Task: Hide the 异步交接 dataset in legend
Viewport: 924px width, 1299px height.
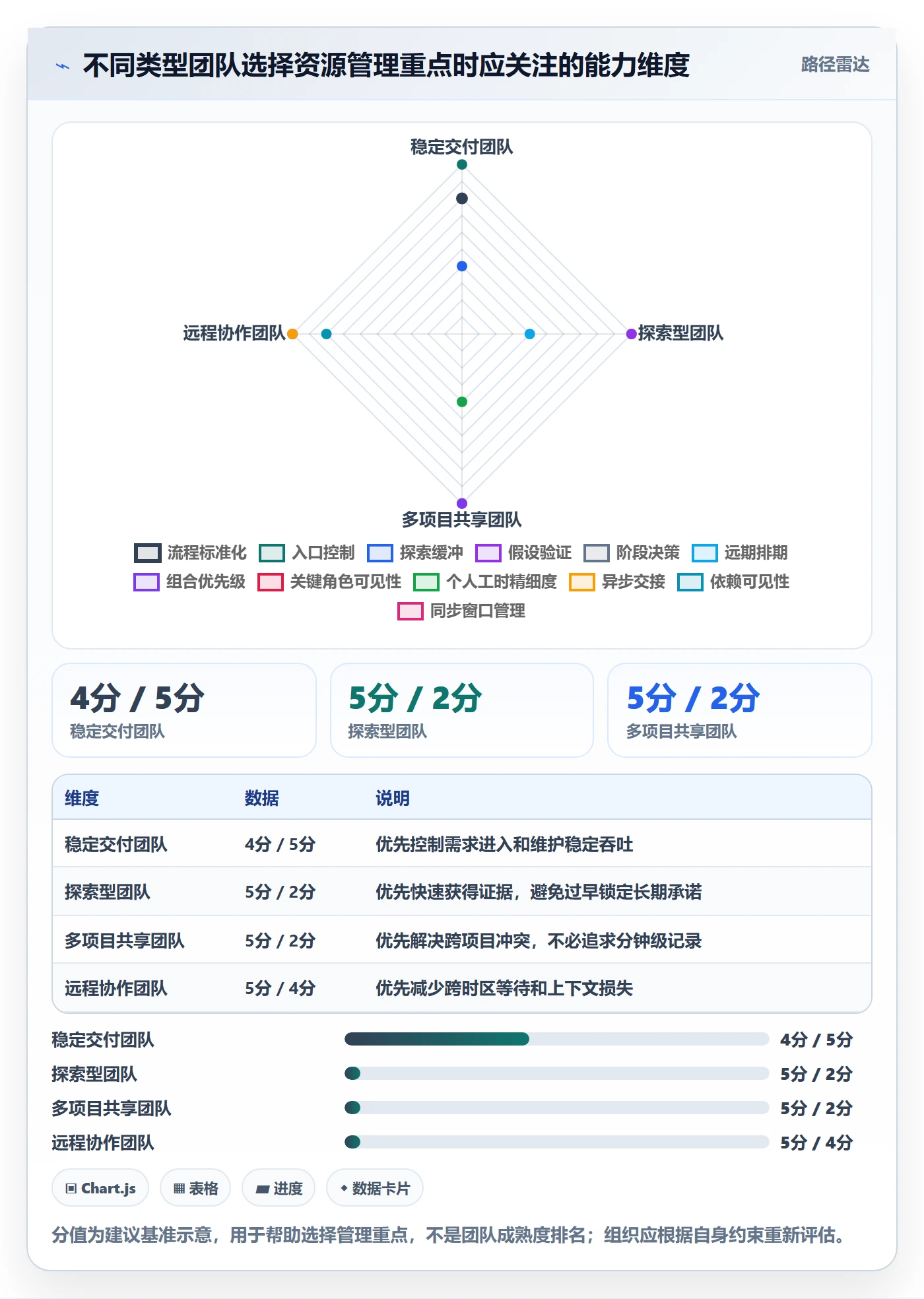Action: (x=617, y=582)
